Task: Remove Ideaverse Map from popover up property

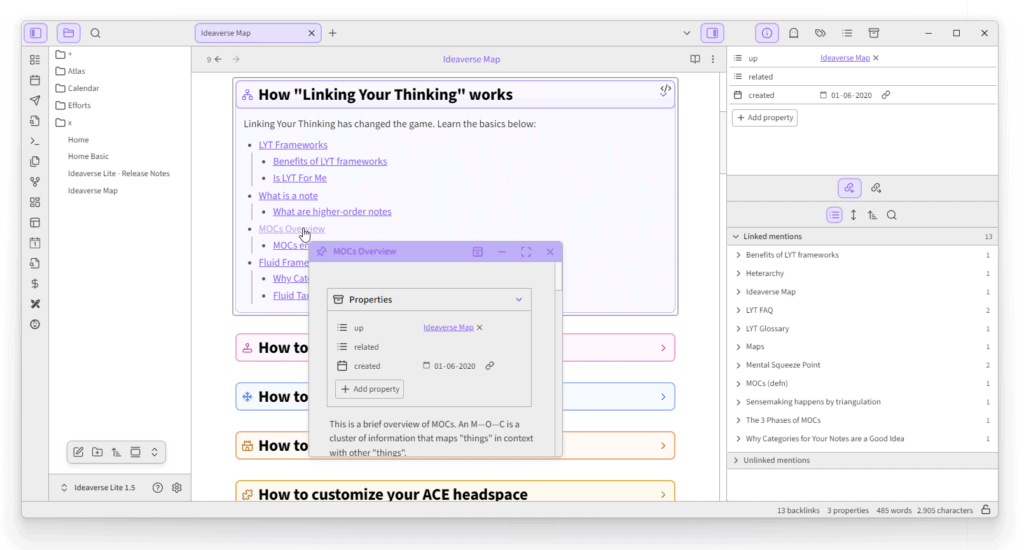Action: (x=479, y=327)
